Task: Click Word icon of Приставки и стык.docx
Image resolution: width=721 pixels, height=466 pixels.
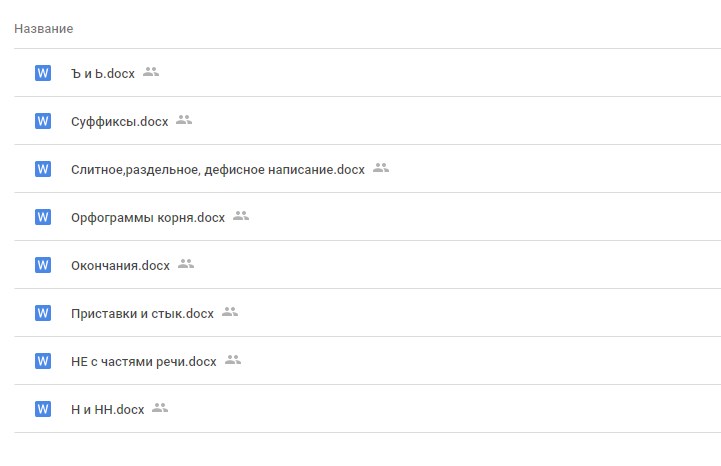Action: click(x=43, y=313)
